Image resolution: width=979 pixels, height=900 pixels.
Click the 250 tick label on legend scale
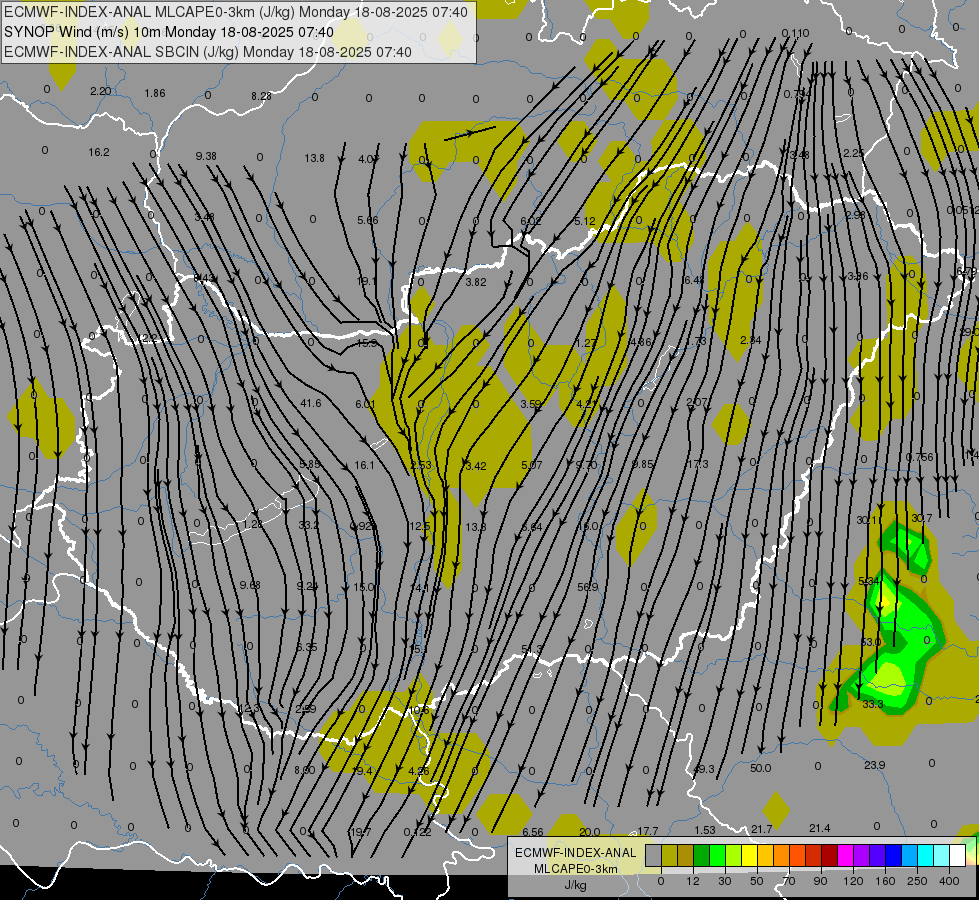917,881
